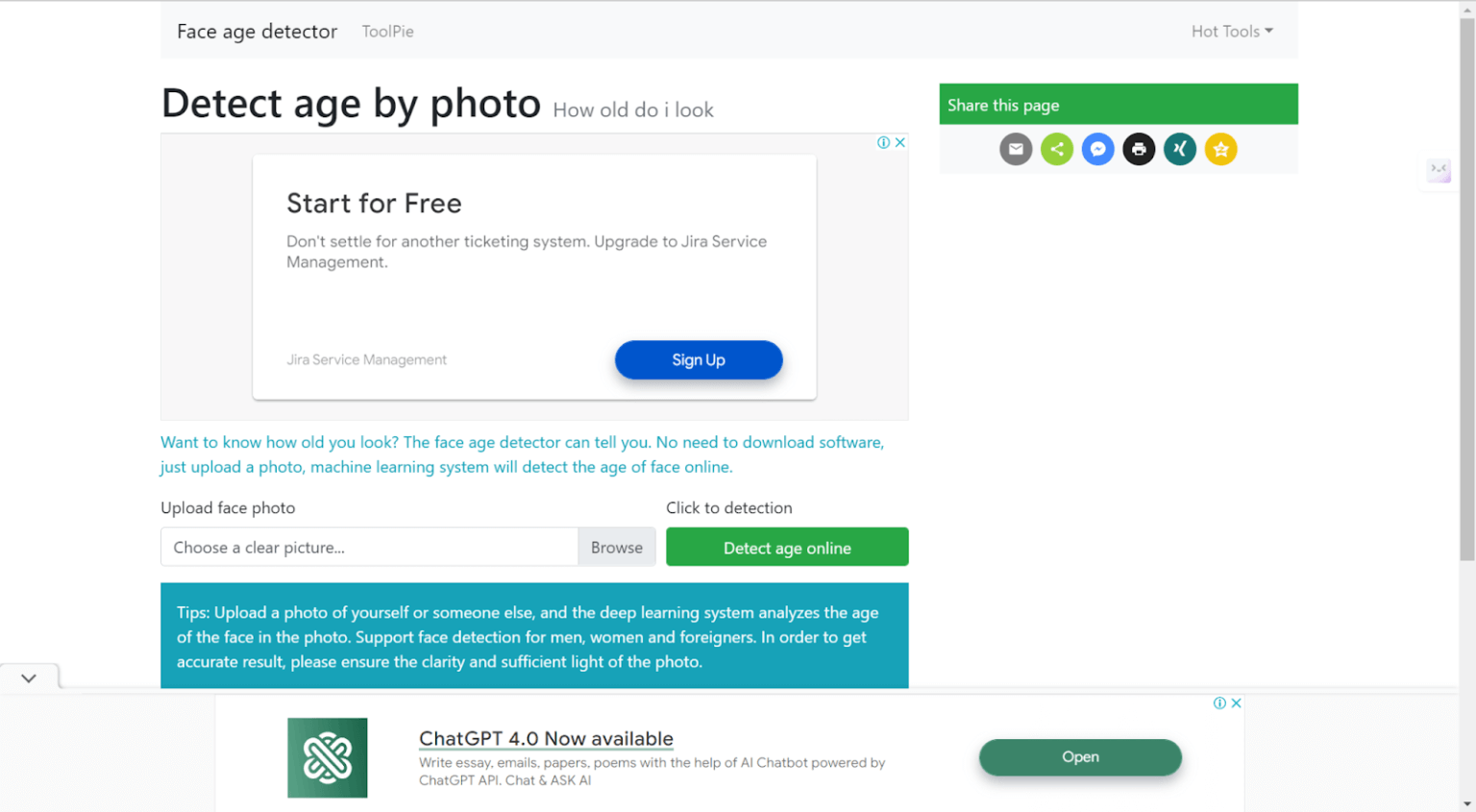Click the yellow star favorite icon
Viewport: 1476px width, 812px height.
[1220, 149]
